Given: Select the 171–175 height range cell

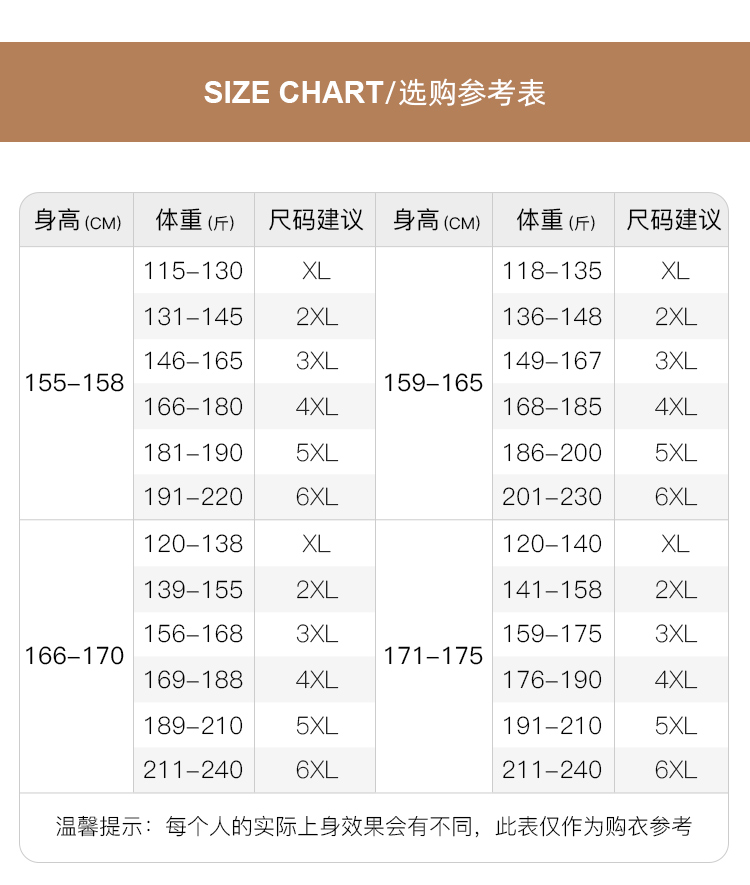Looking at the screenshot, I should coord(433,656).
